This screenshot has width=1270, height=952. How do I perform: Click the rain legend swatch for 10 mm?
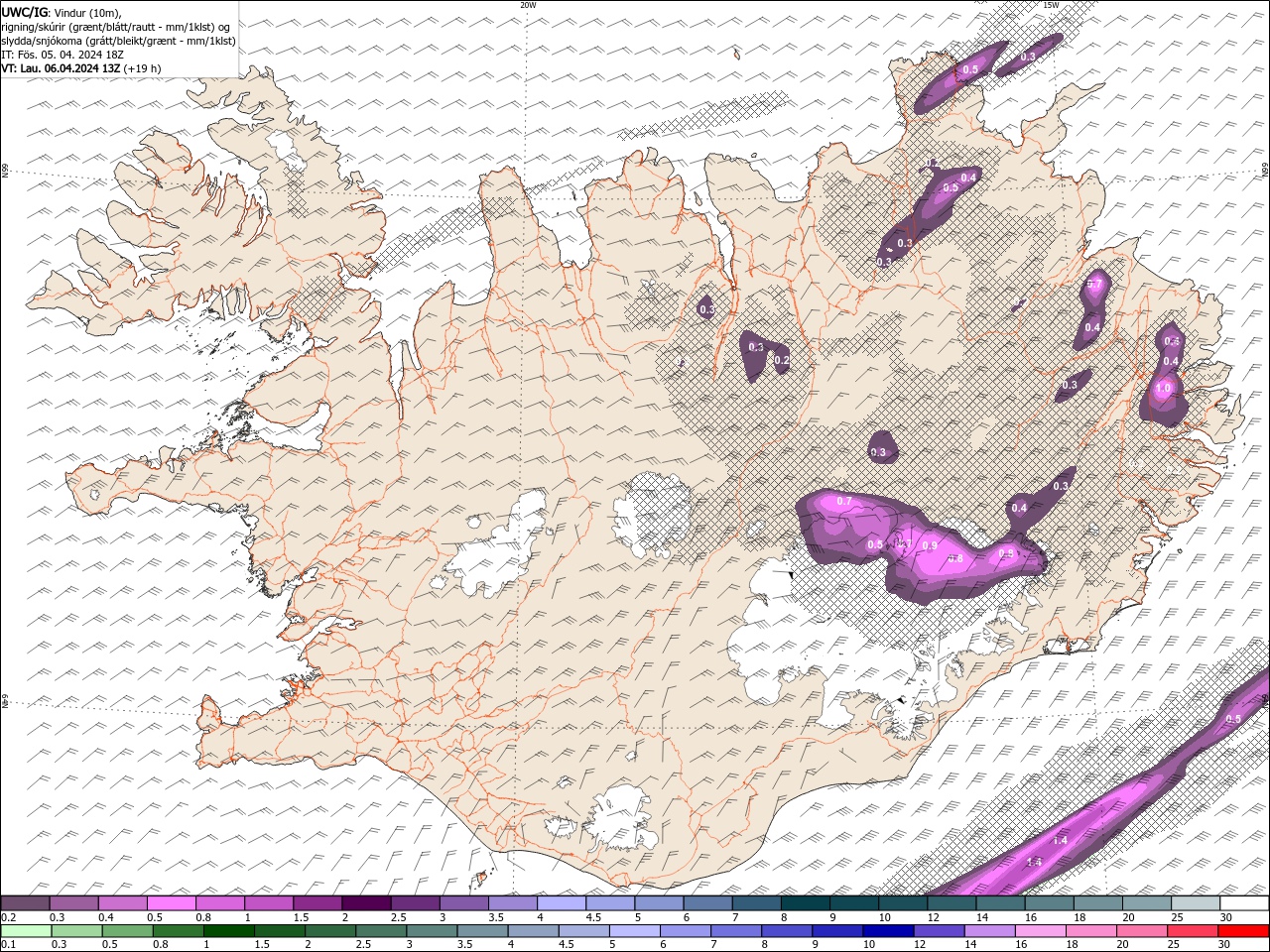[887, 930]
